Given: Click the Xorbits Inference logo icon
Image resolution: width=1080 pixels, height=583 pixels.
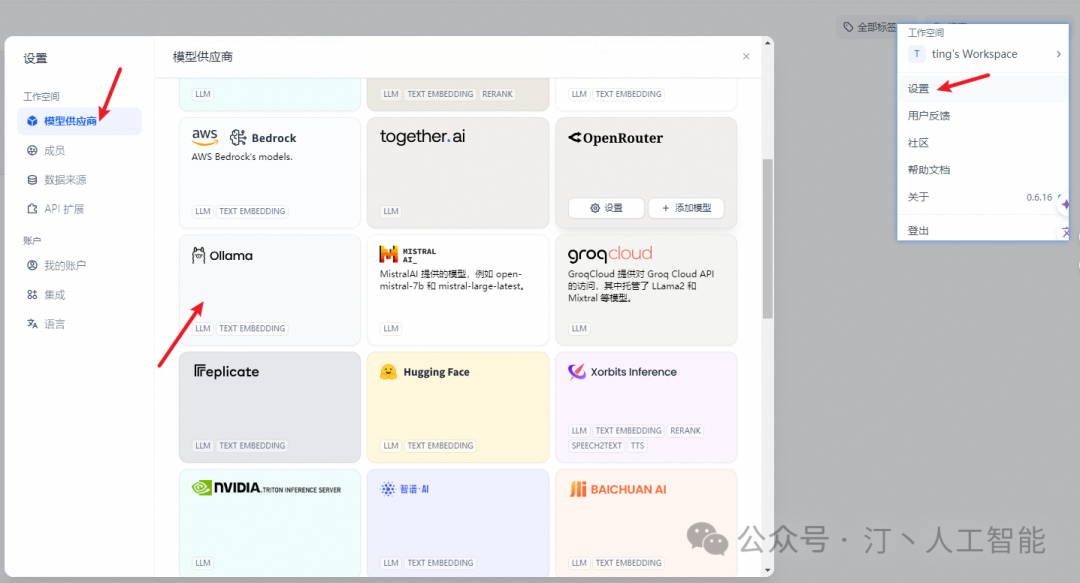Looking at the screenshot, I should coord(577,372).
